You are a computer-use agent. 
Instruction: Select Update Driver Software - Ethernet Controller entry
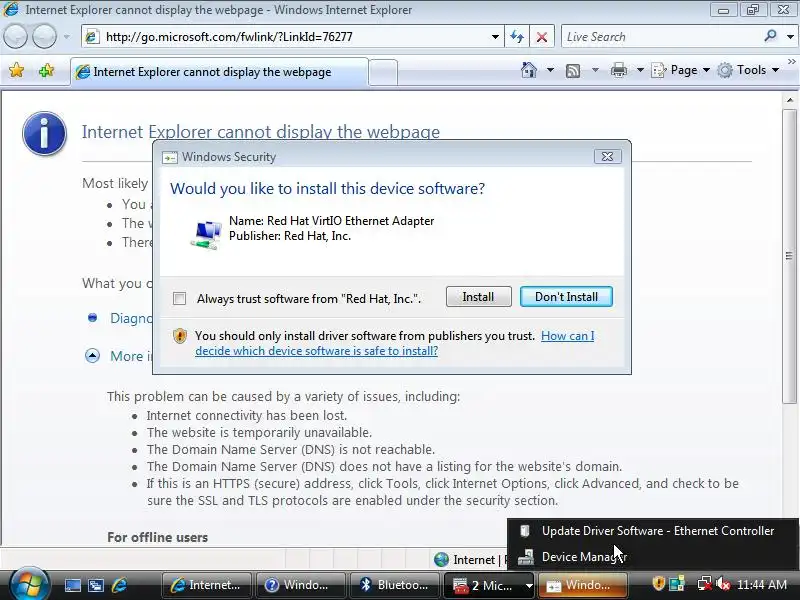coord(653,531)
